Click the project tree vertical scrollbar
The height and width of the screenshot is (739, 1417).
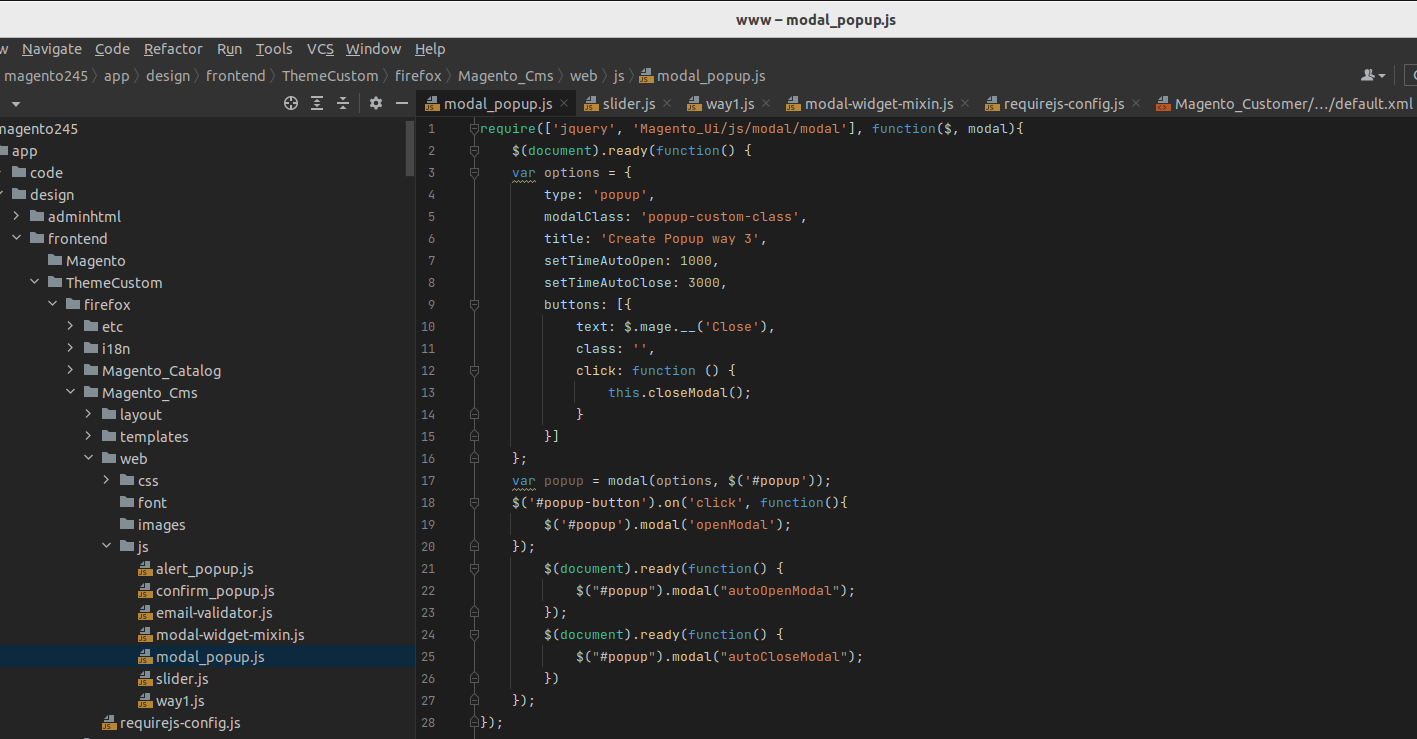coord(410,148)
